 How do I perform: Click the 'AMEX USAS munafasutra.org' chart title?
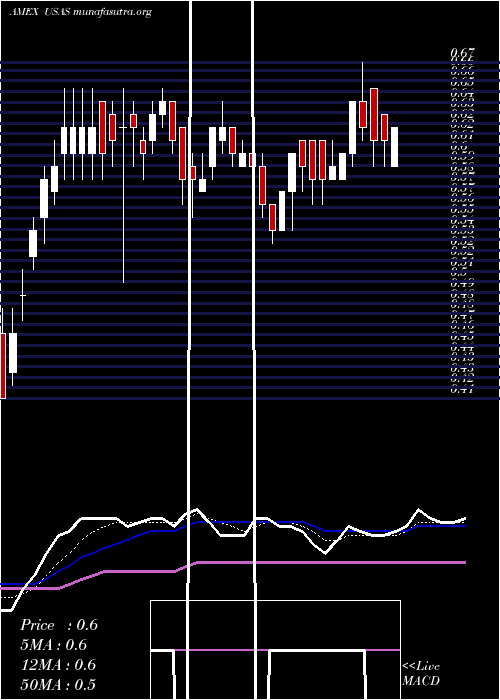pyautogui.click(x=80, y=12)
